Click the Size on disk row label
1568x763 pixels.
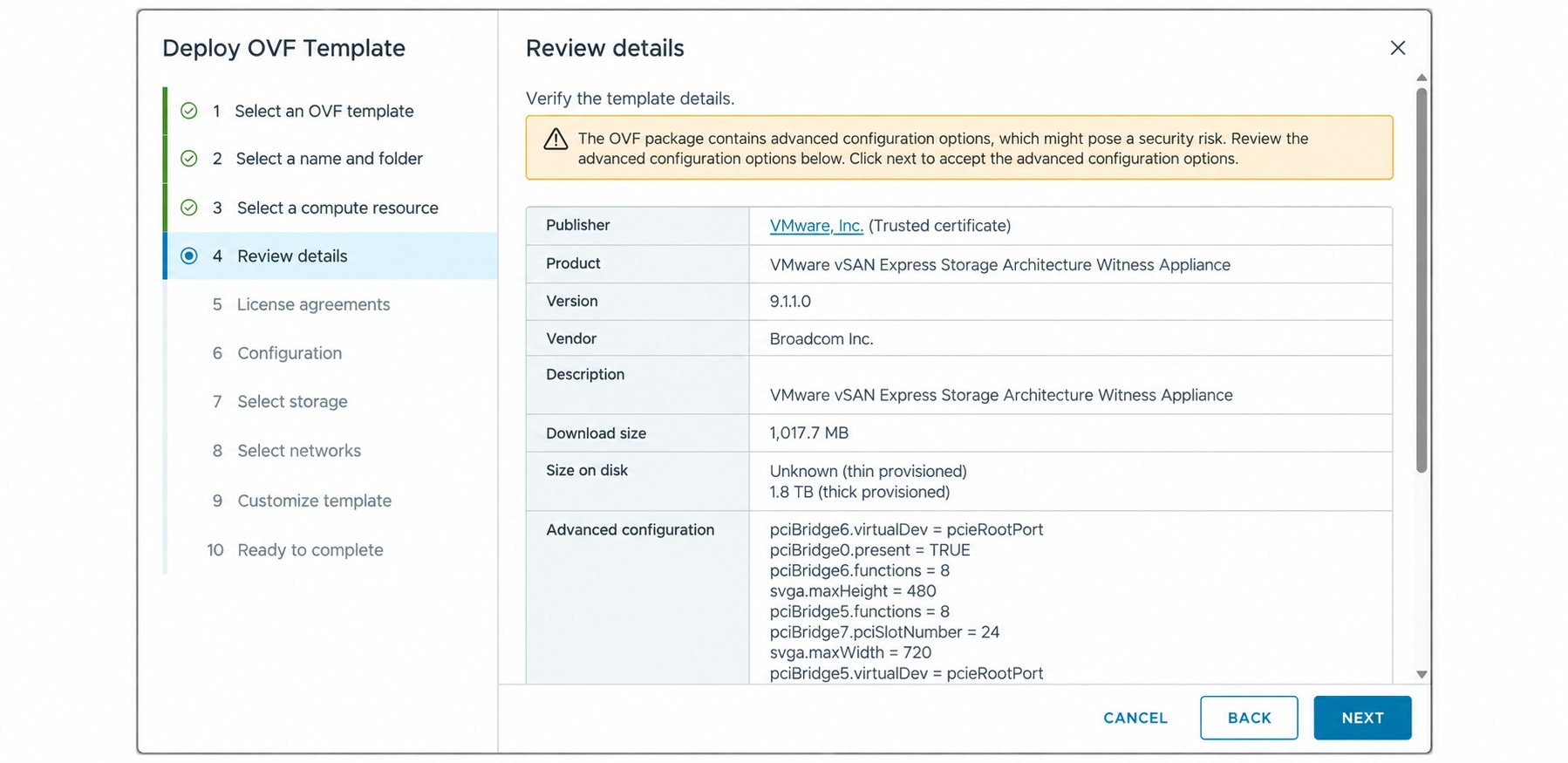click(587, 471)
